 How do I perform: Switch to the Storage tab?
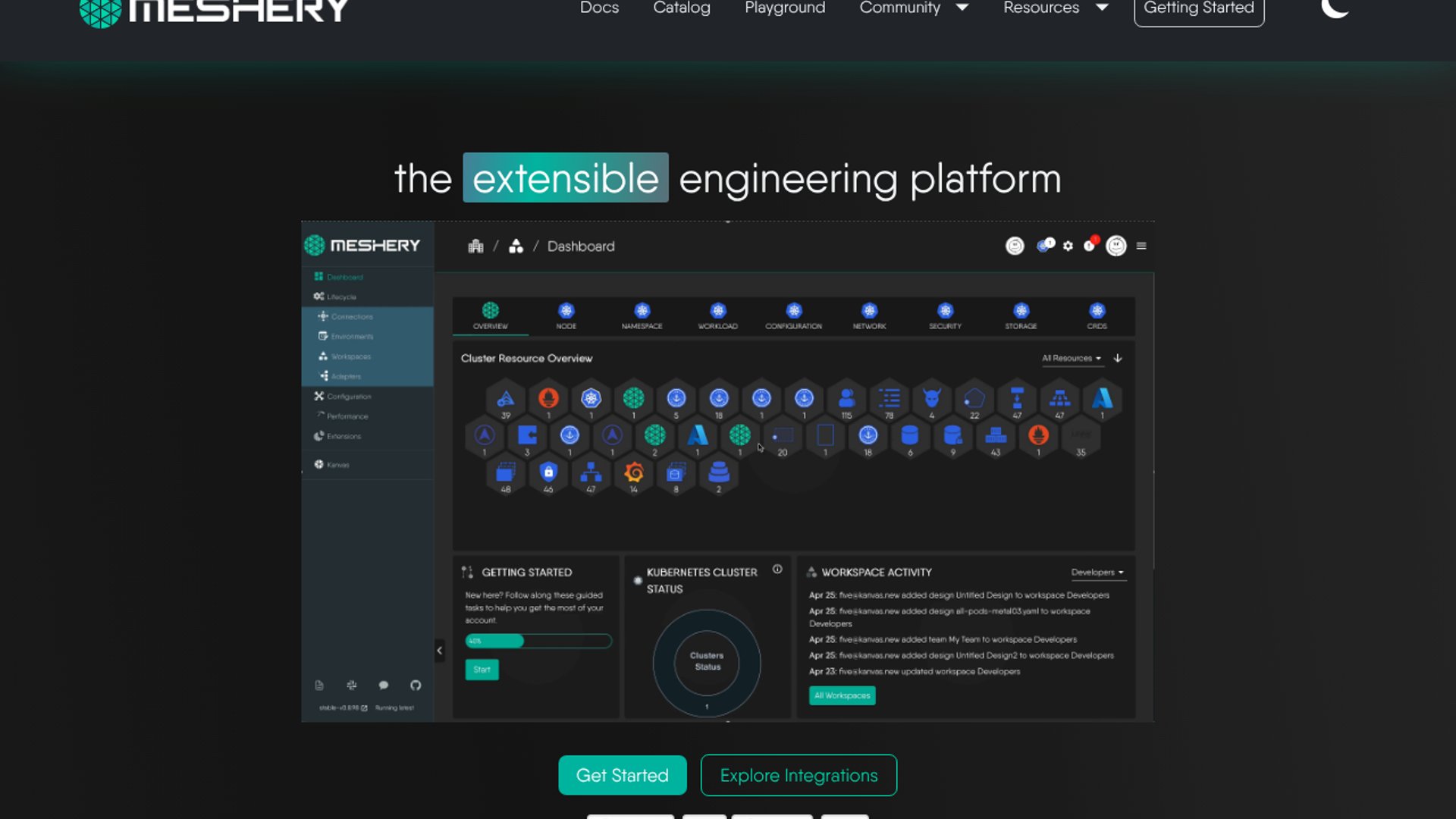1021,315
